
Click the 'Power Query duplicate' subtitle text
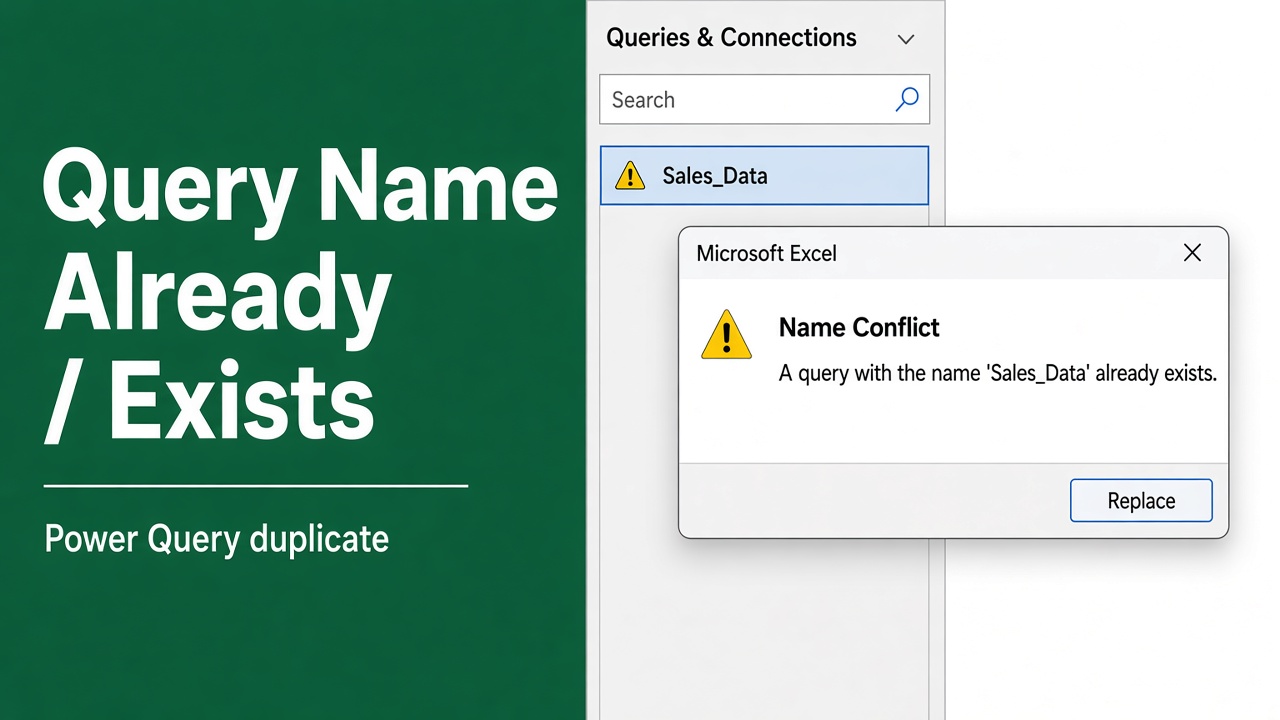(x=217, y=540)
